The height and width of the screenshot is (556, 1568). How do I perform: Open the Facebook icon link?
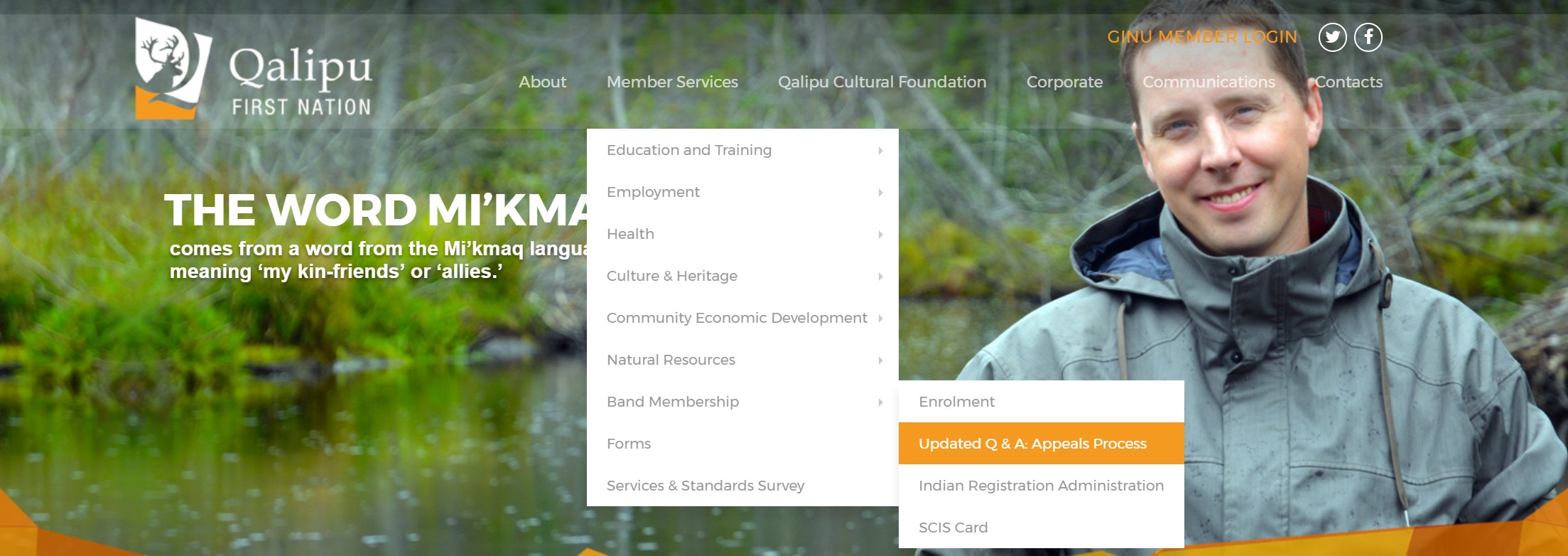coord(1368,37)
